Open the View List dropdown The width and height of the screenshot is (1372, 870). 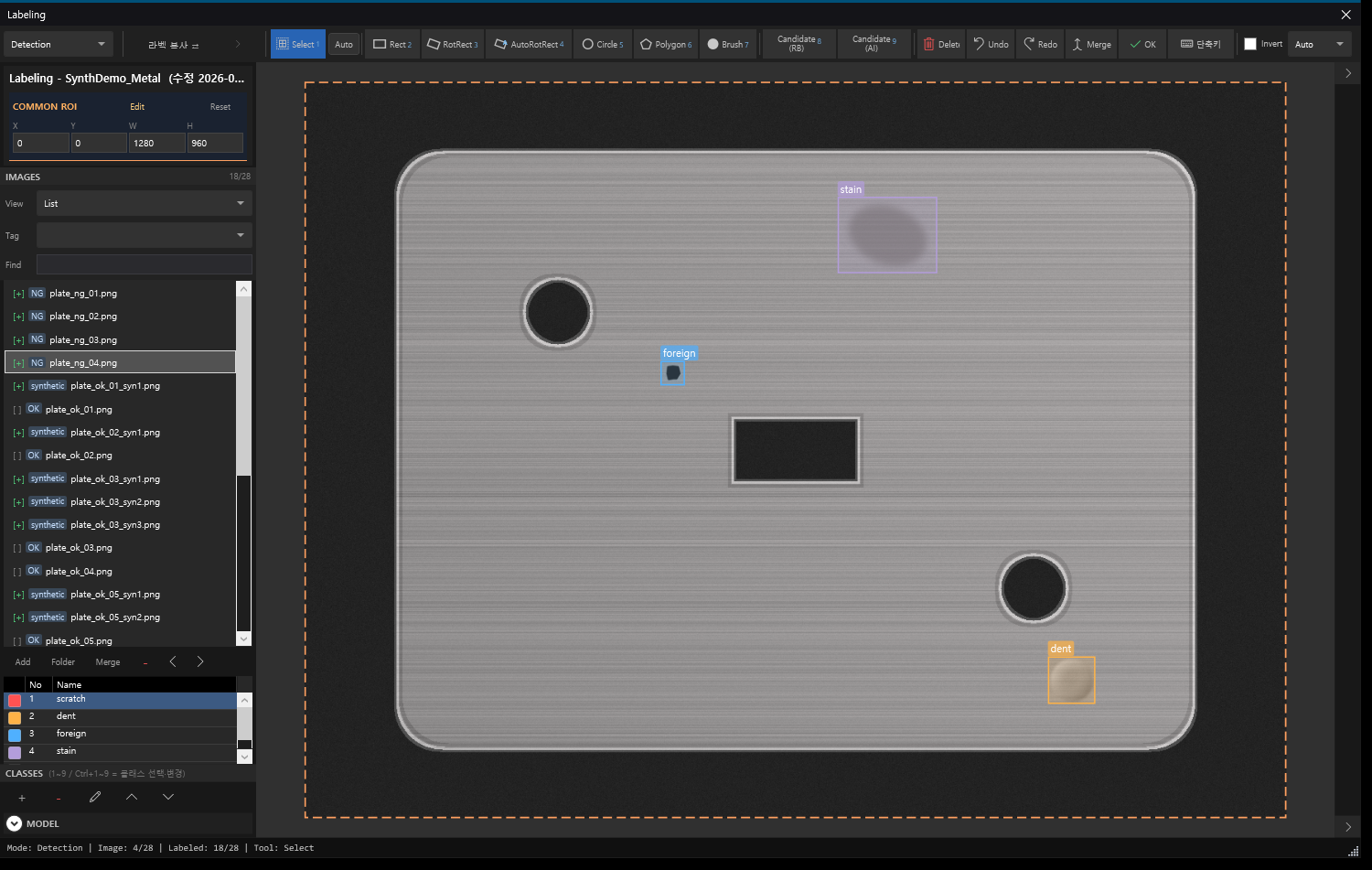145,203
